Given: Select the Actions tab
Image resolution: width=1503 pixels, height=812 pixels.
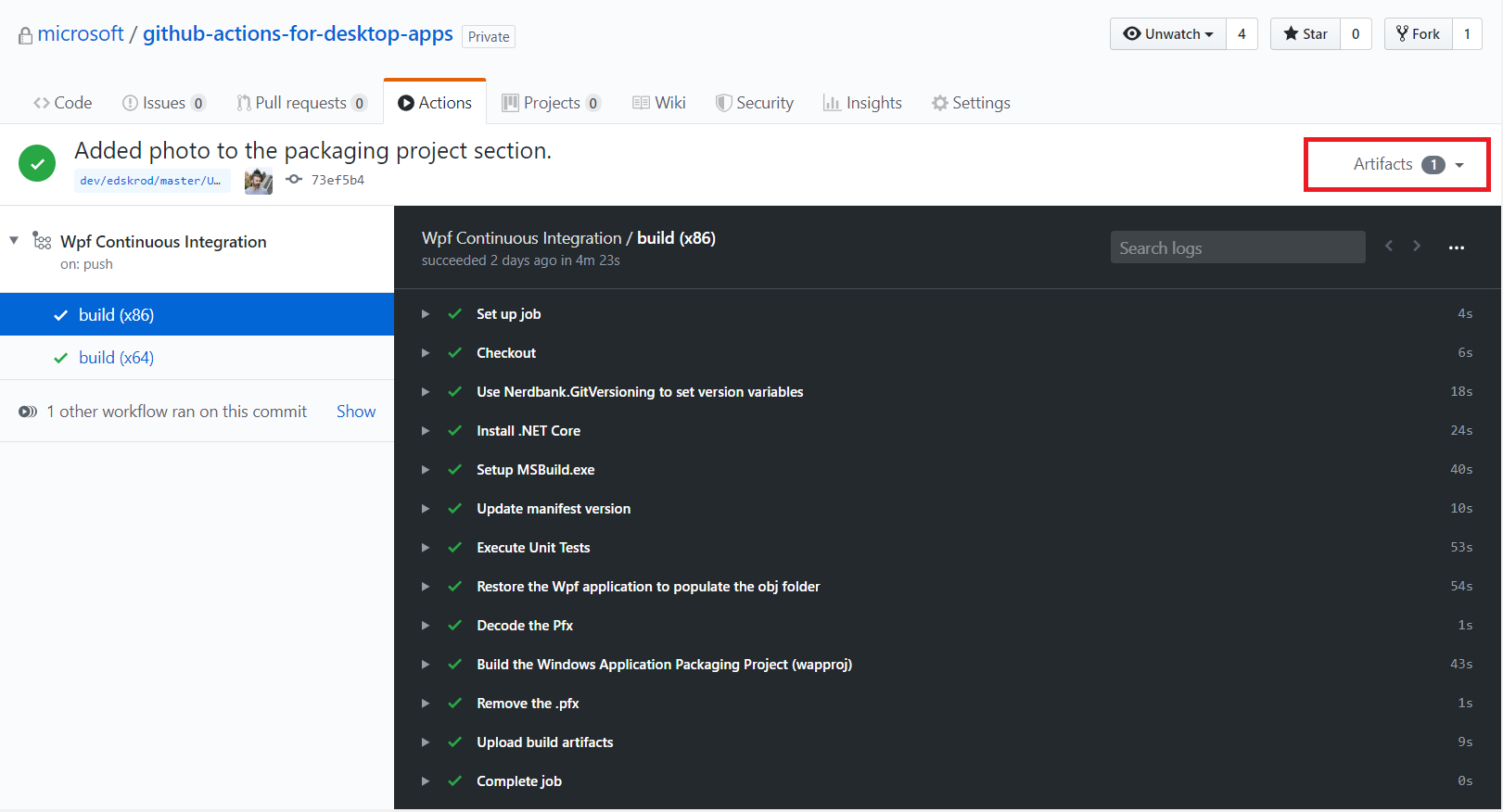Looking at the screenshot, I should [x=435, y=103].
